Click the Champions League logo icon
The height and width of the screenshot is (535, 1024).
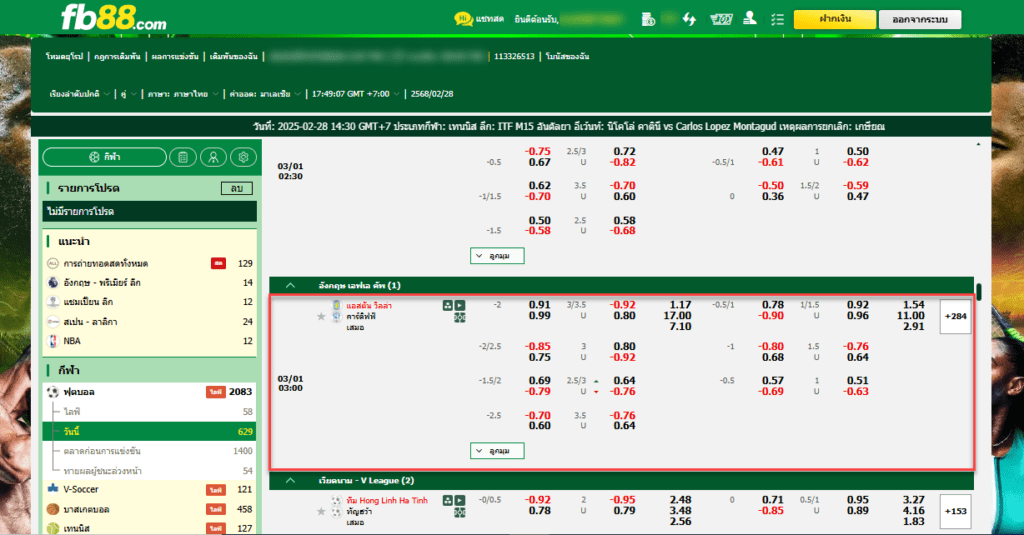tap(53, 302)
